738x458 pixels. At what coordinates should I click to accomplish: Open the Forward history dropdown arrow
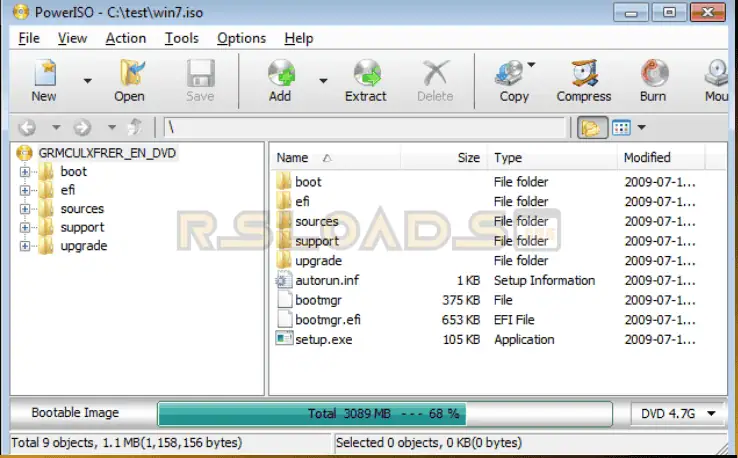pos(112,127)
